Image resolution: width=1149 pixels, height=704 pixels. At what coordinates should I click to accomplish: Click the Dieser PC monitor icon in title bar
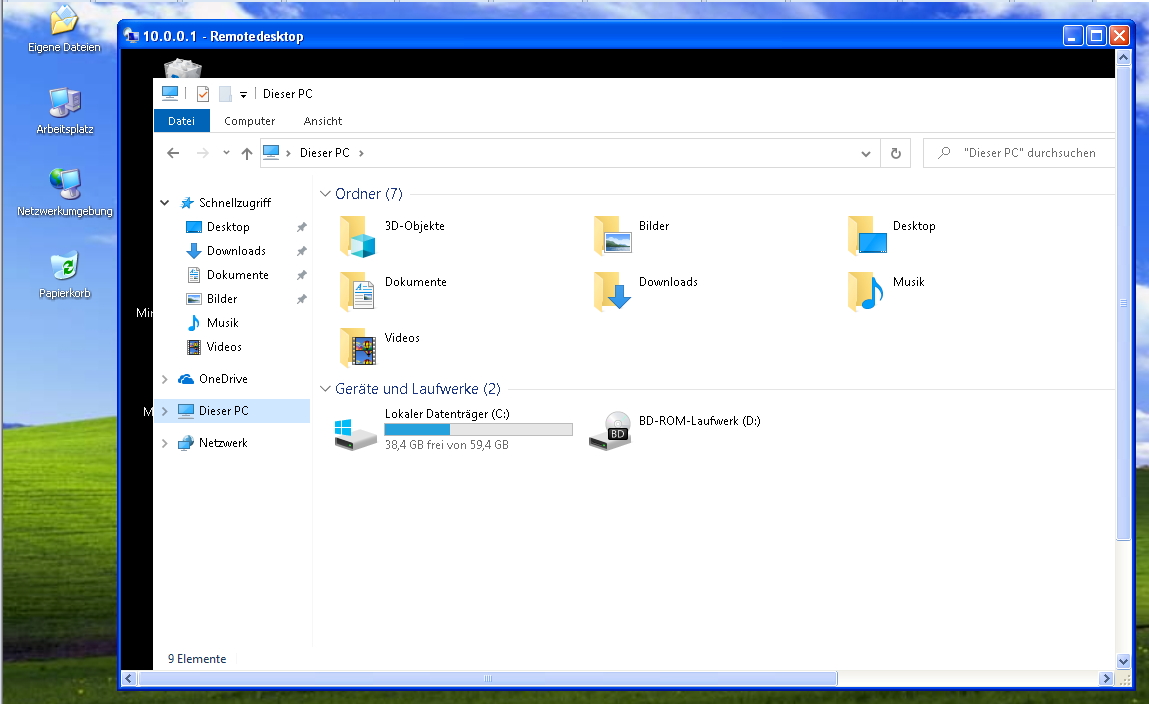pyautogui.click(x=170, y=93)
